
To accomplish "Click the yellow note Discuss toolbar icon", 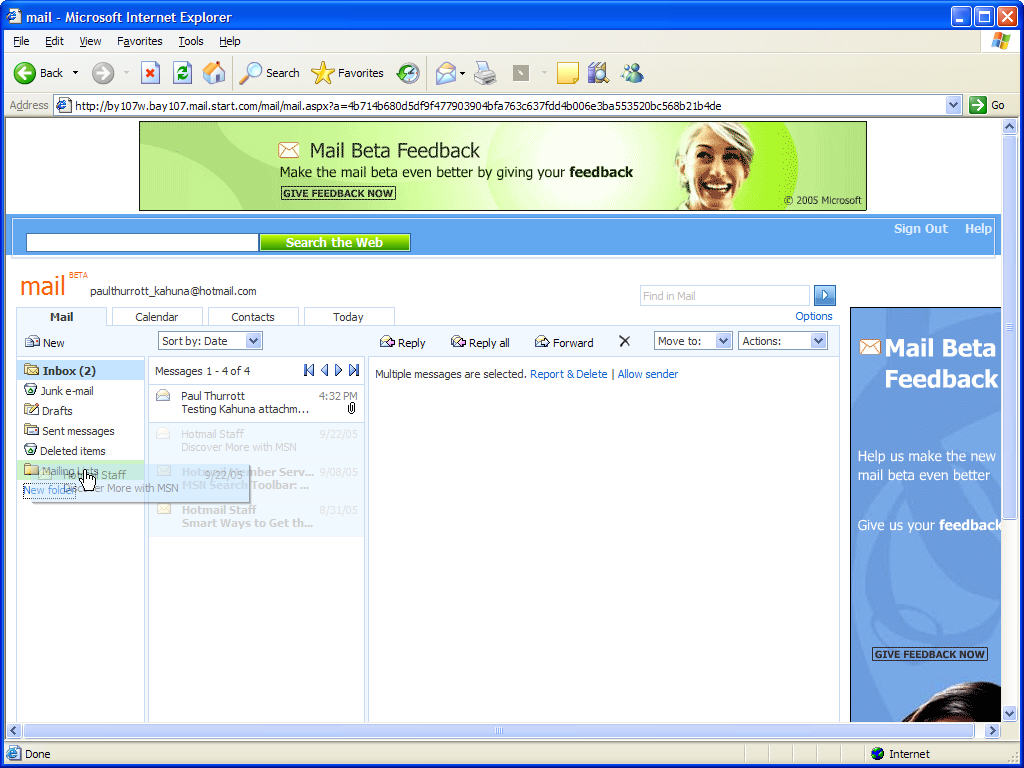I will click(x=568, y=73).
